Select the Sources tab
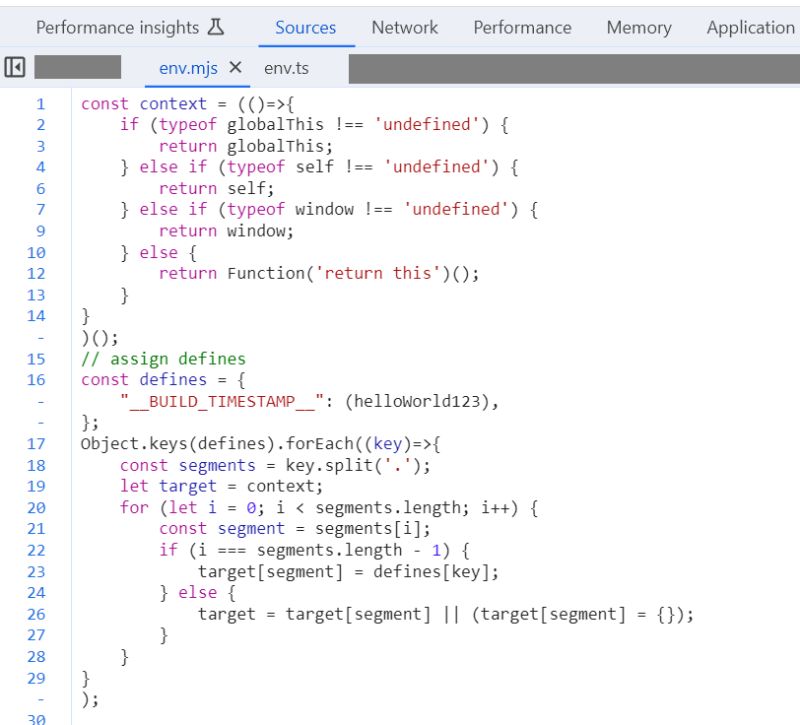 tap(305, 27)
